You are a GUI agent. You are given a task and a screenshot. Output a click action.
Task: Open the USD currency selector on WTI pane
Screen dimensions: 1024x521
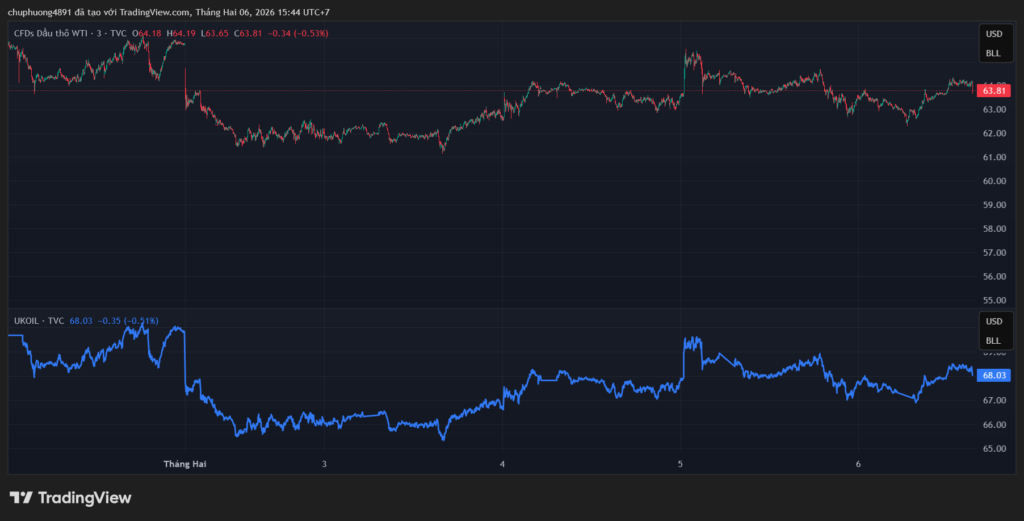tap(993, 33)
